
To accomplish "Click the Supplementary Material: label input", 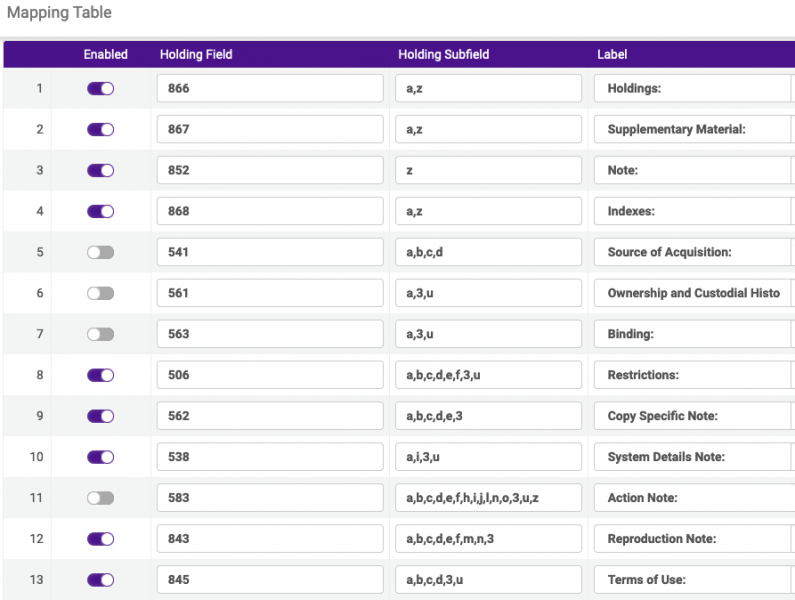I will pyautogui.click(x=694, y=129).
